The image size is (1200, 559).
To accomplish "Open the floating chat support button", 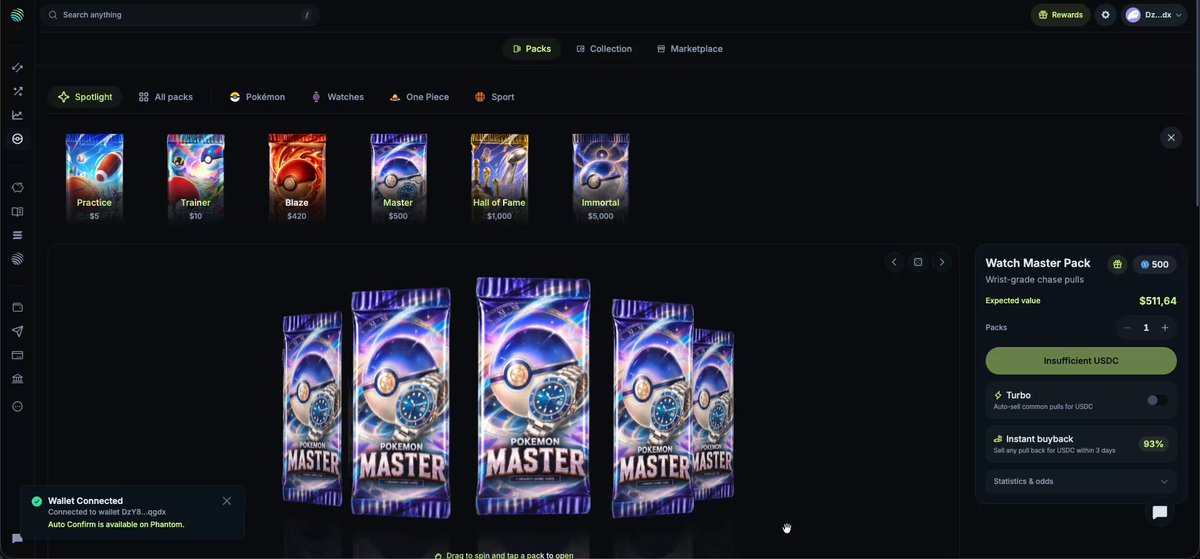I will coord(1160,512).
